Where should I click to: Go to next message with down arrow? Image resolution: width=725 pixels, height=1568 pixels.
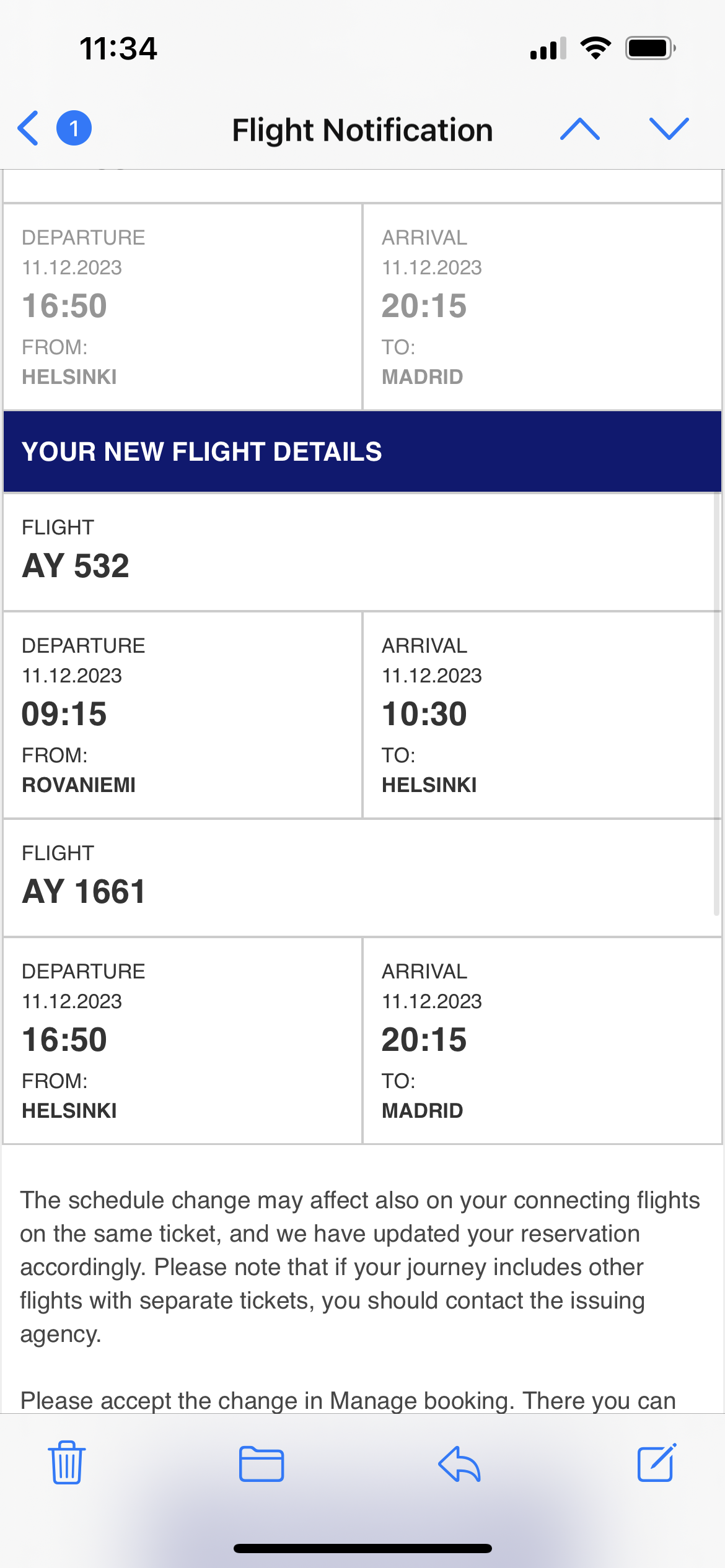click(x=669, y=129)
